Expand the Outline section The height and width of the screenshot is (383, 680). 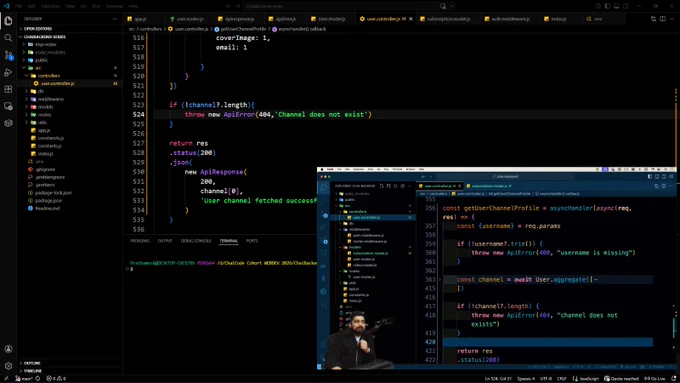pos(69,363)
